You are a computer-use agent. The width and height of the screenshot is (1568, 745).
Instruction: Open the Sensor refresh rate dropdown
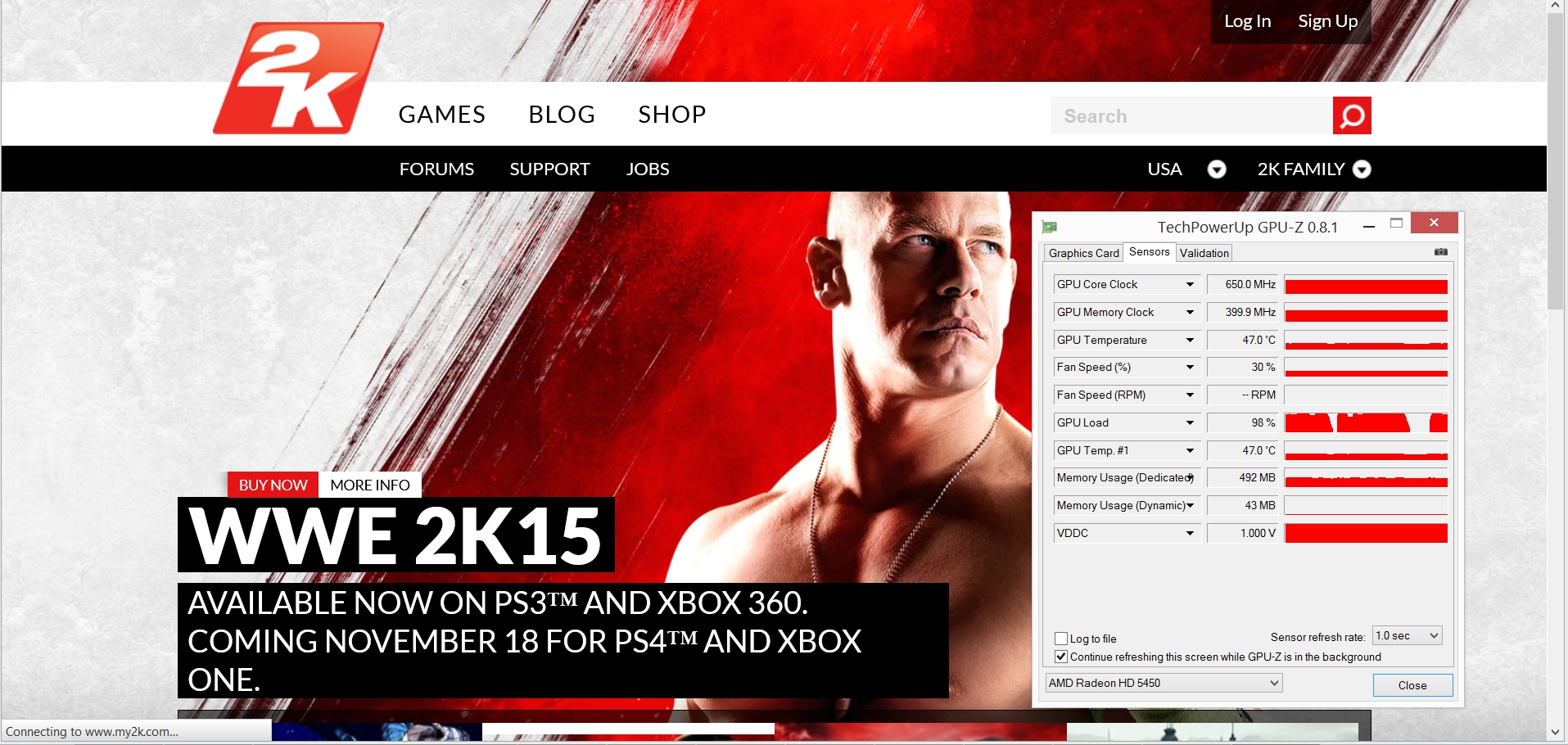(x=1407, y=636)
